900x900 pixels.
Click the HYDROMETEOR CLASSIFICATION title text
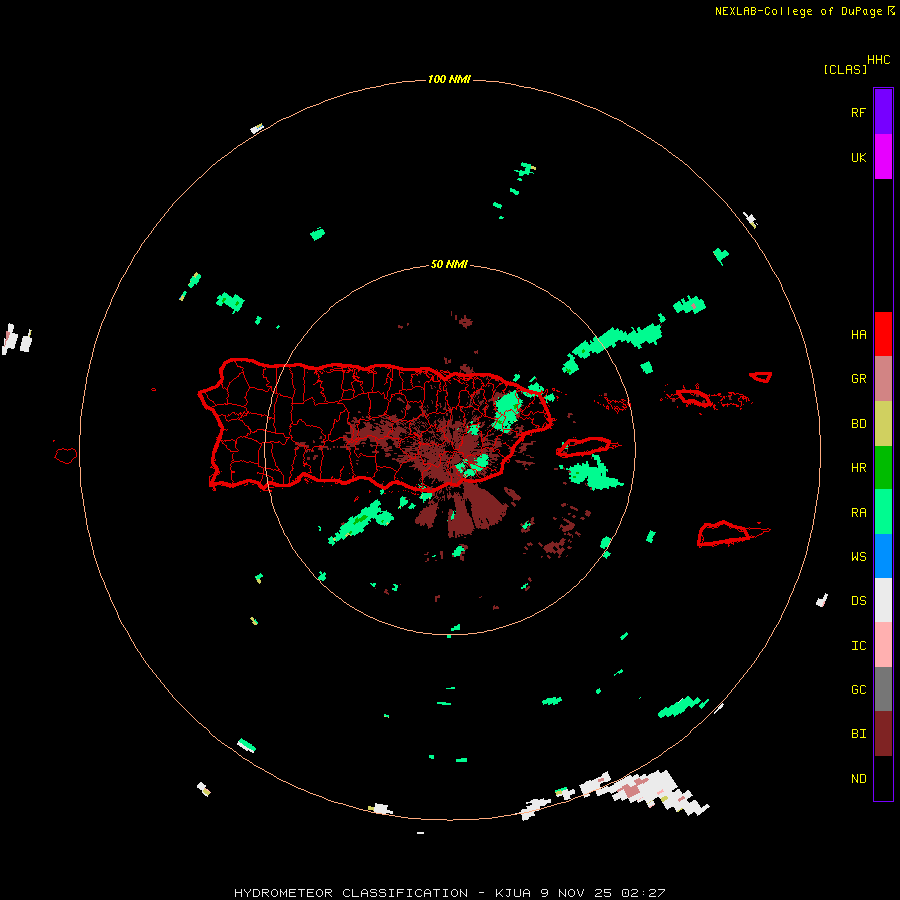351,893
